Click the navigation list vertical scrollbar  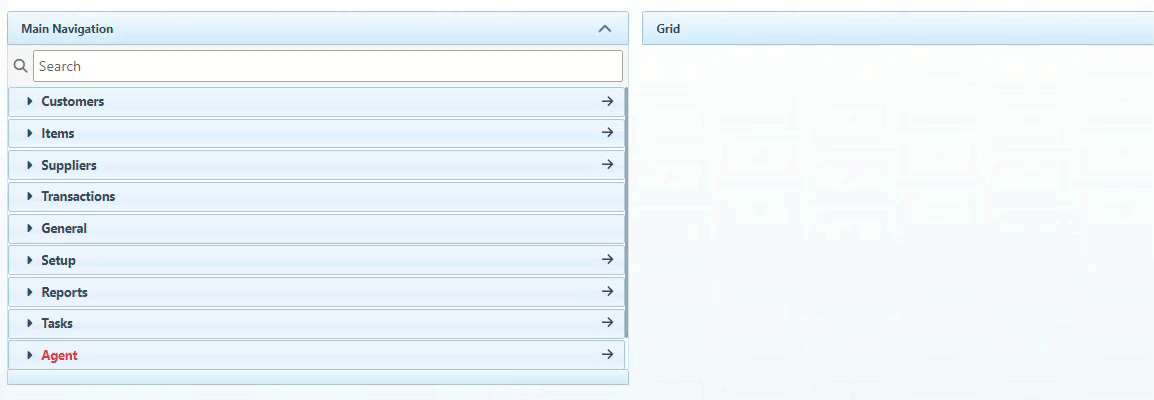pos(626,212)
